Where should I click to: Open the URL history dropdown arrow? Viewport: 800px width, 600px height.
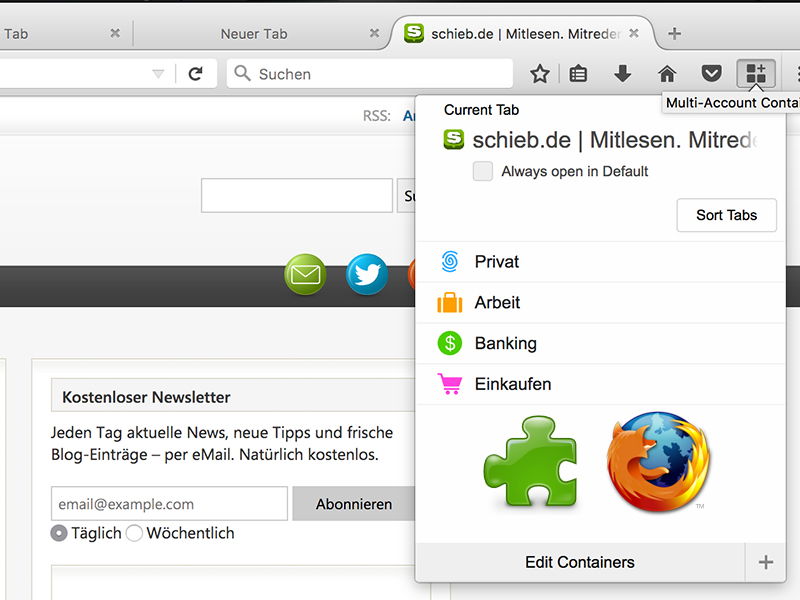point(158,74)
